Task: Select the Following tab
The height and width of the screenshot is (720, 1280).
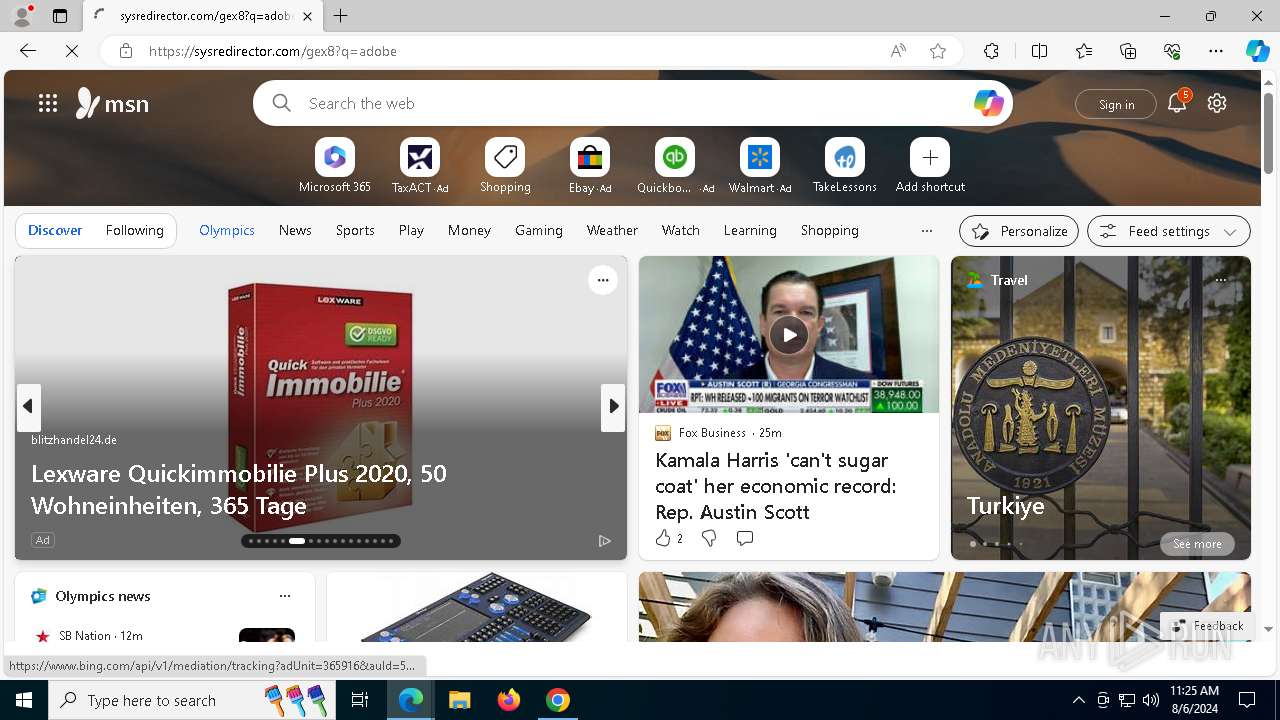Action: (x=135, y=230)
